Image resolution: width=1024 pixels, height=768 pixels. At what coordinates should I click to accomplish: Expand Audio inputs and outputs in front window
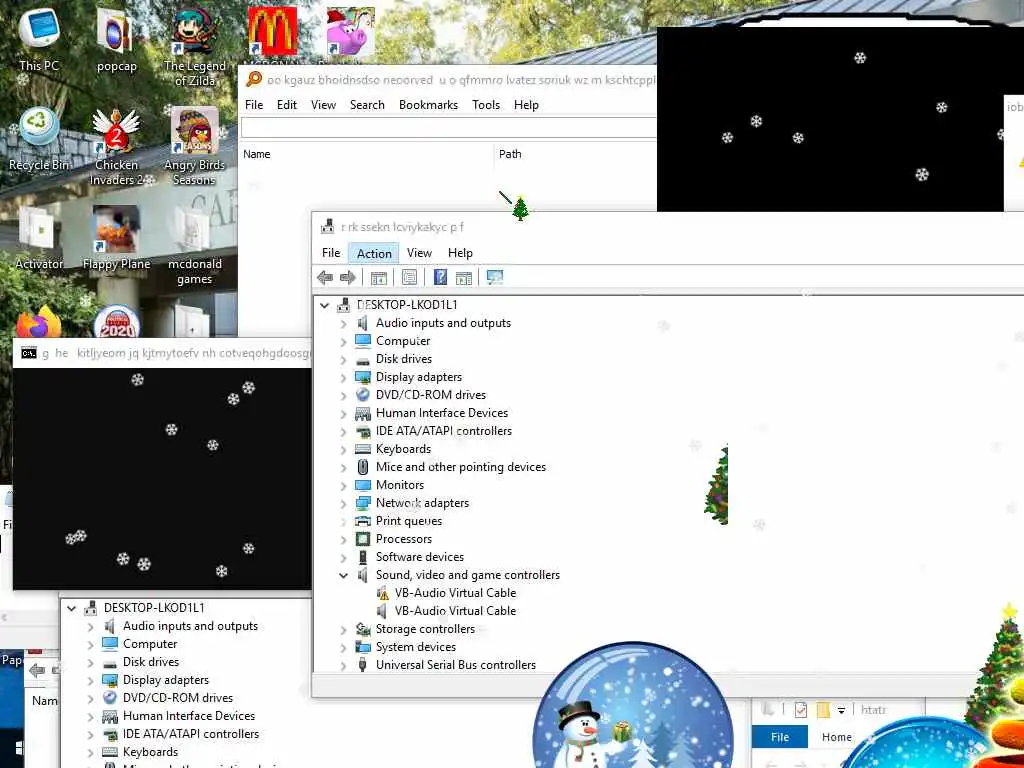pos(344,323)
